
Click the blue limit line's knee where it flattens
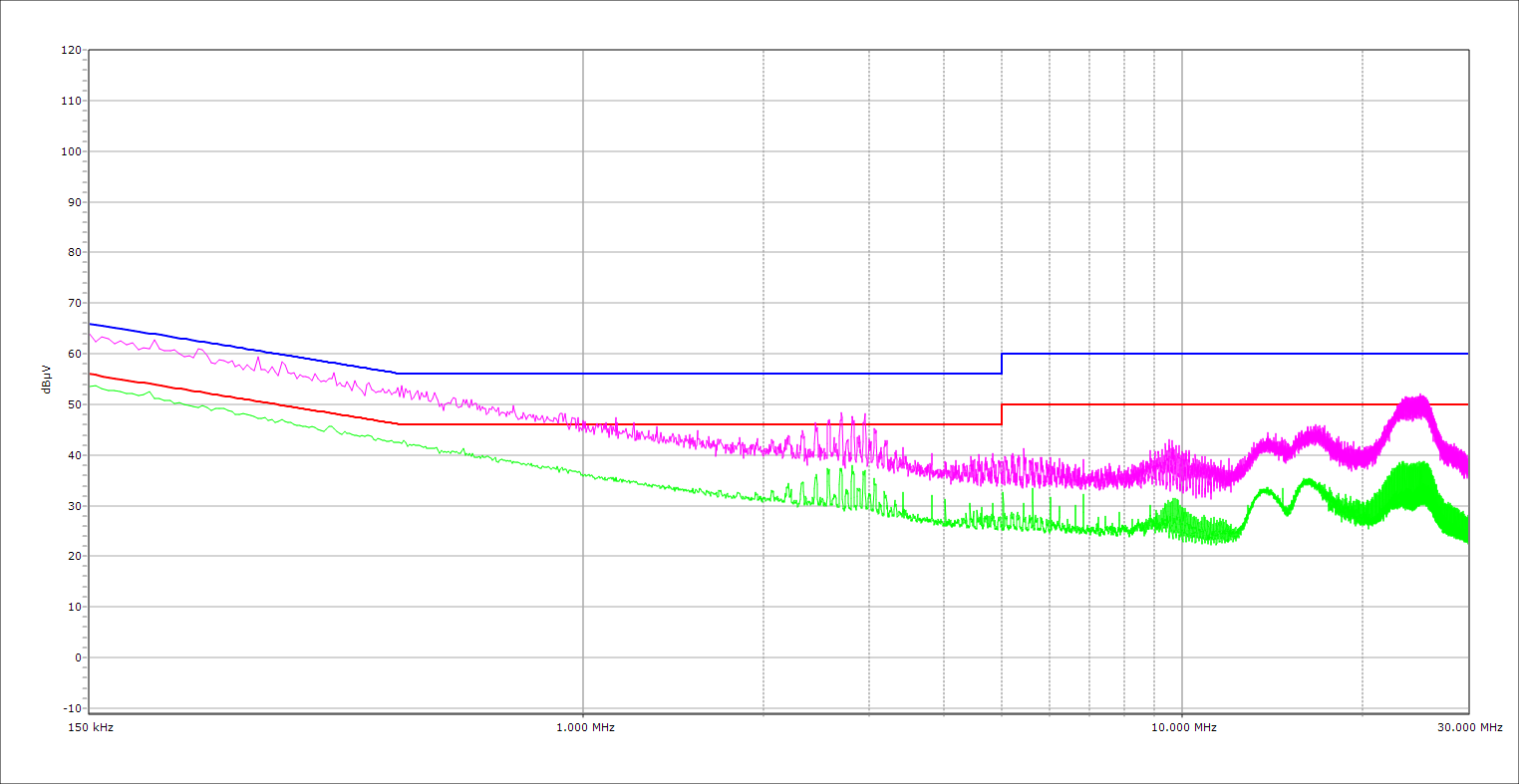coord(398,374)
